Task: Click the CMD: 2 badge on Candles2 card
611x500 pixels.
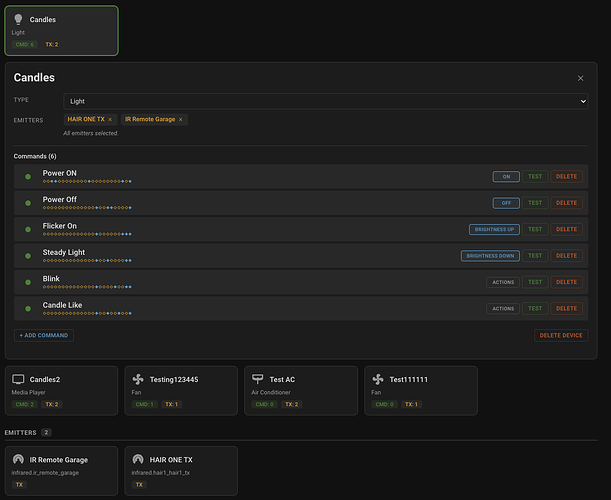Action: click(x=25, y=404)
